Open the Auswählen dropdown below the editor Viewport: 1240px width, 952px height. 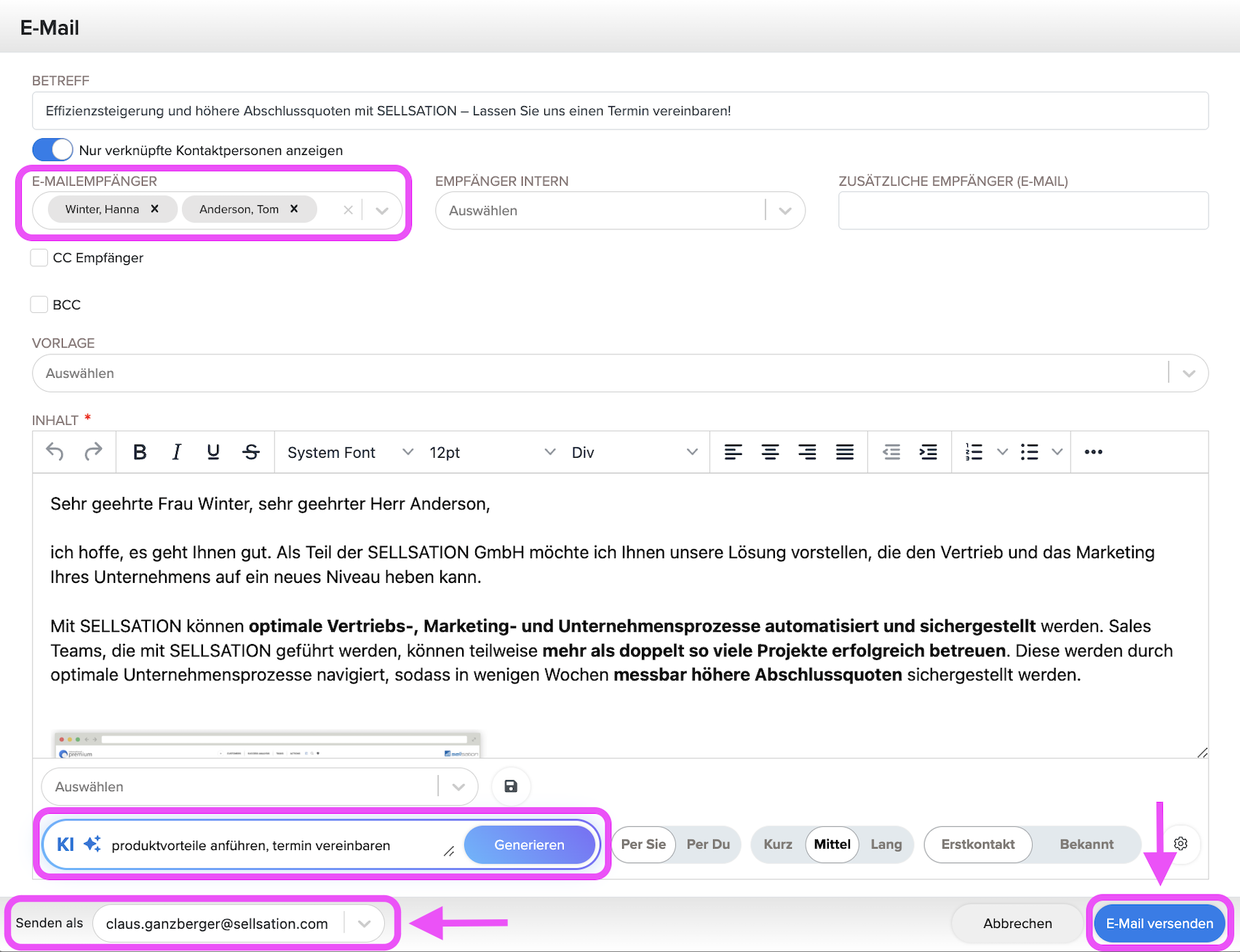point(260,787)
